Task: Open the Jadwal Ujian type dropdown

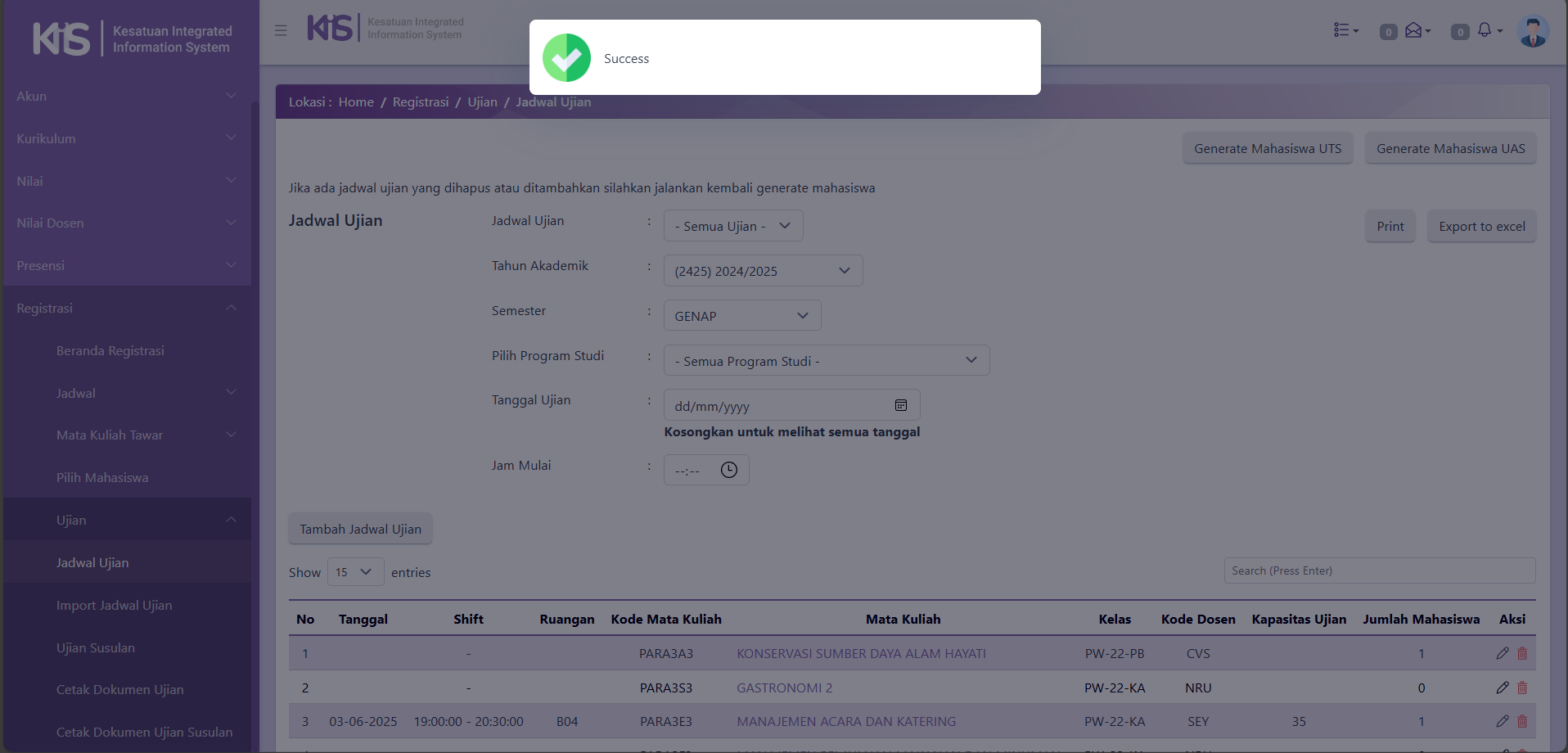Action: click(x=732, y=226)
